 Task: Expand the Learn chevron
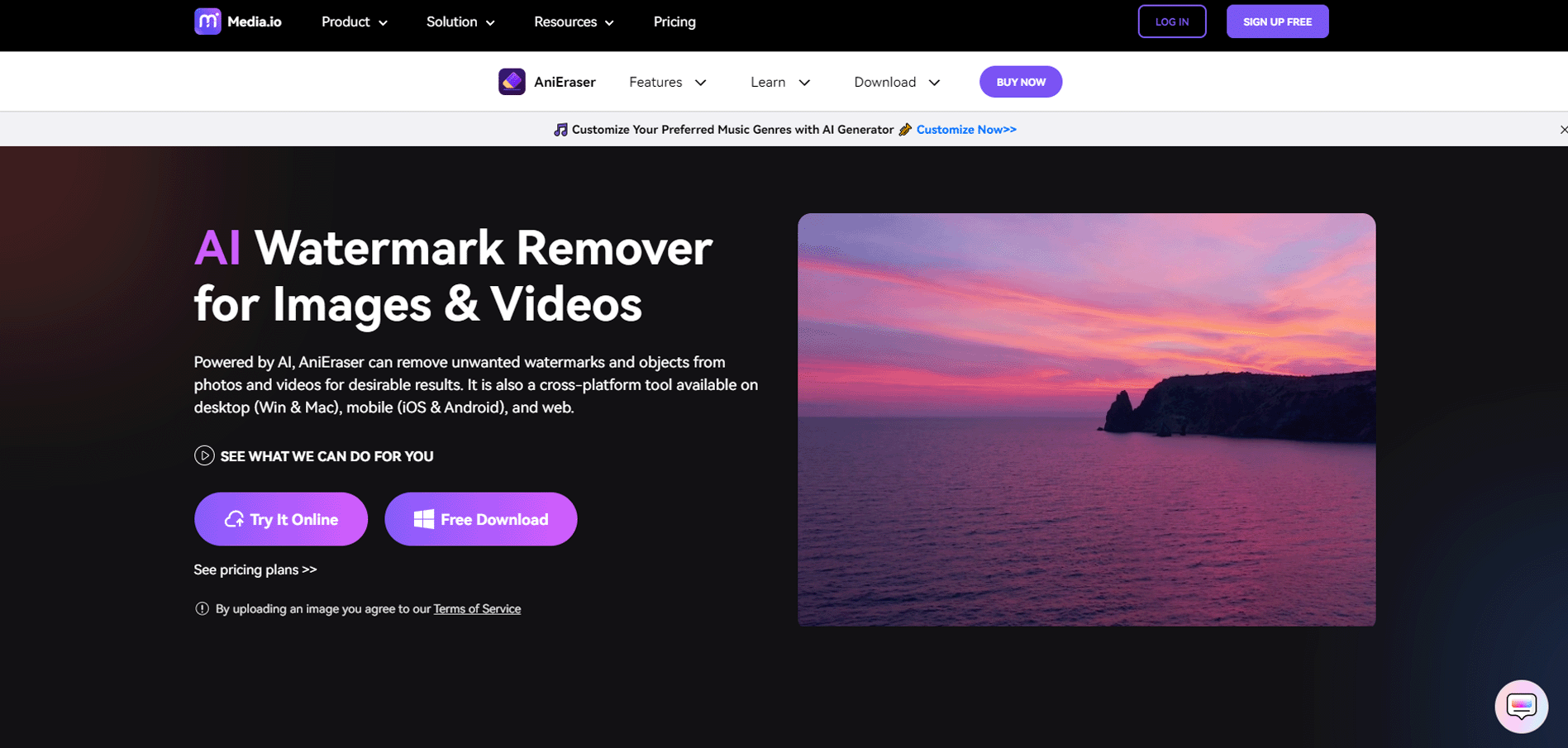804,83
